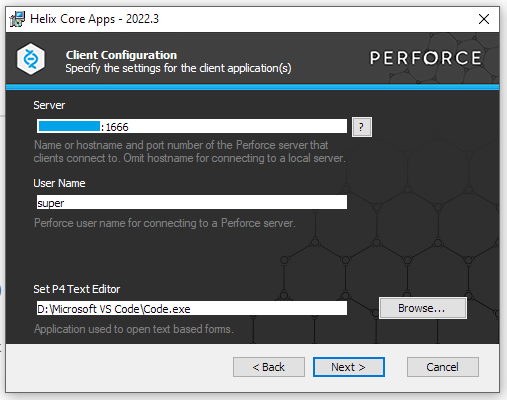Click the User Name label

59,183
